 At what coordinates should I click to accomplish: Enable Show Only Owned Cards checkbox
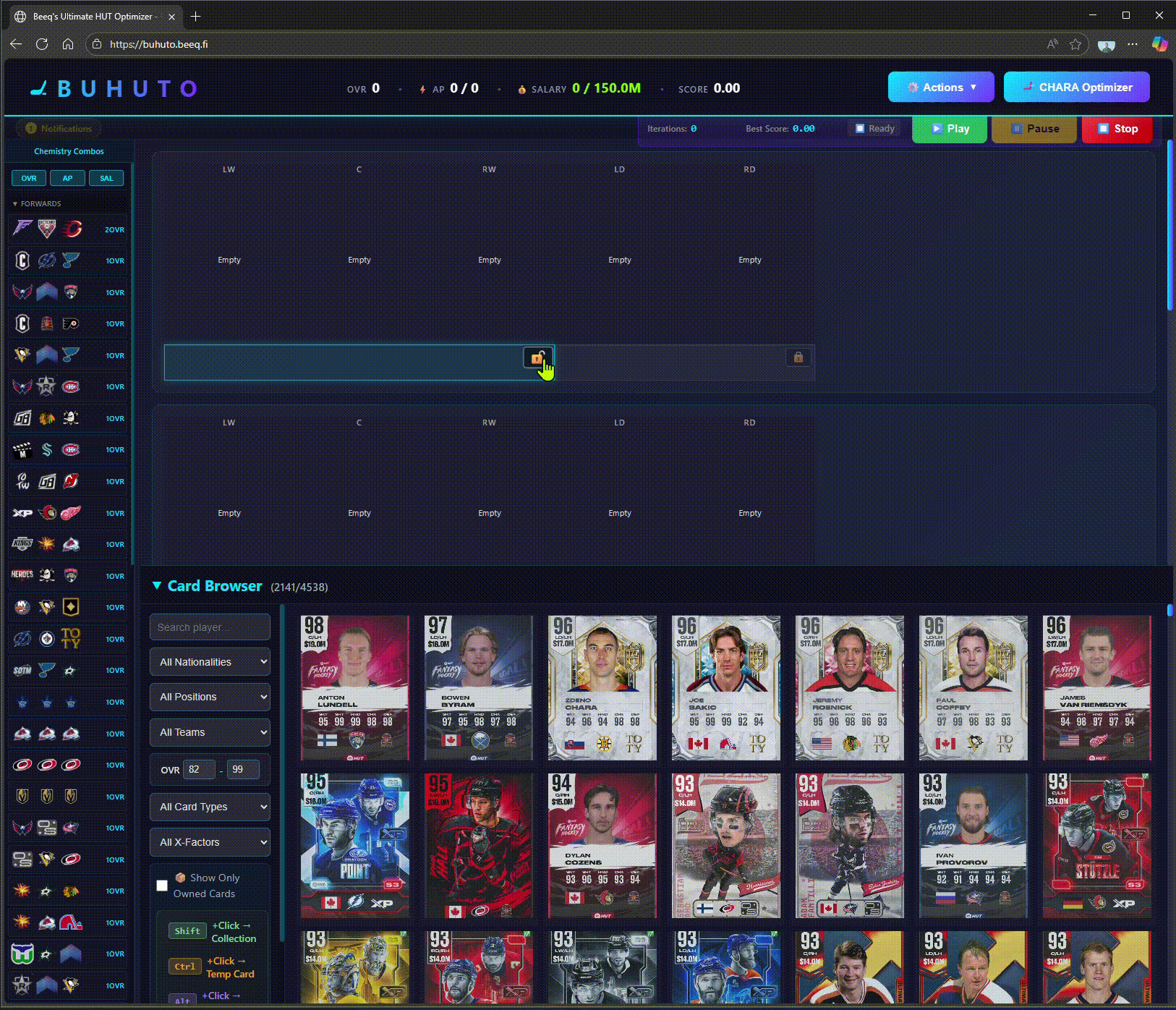click(x=162, y=886)
